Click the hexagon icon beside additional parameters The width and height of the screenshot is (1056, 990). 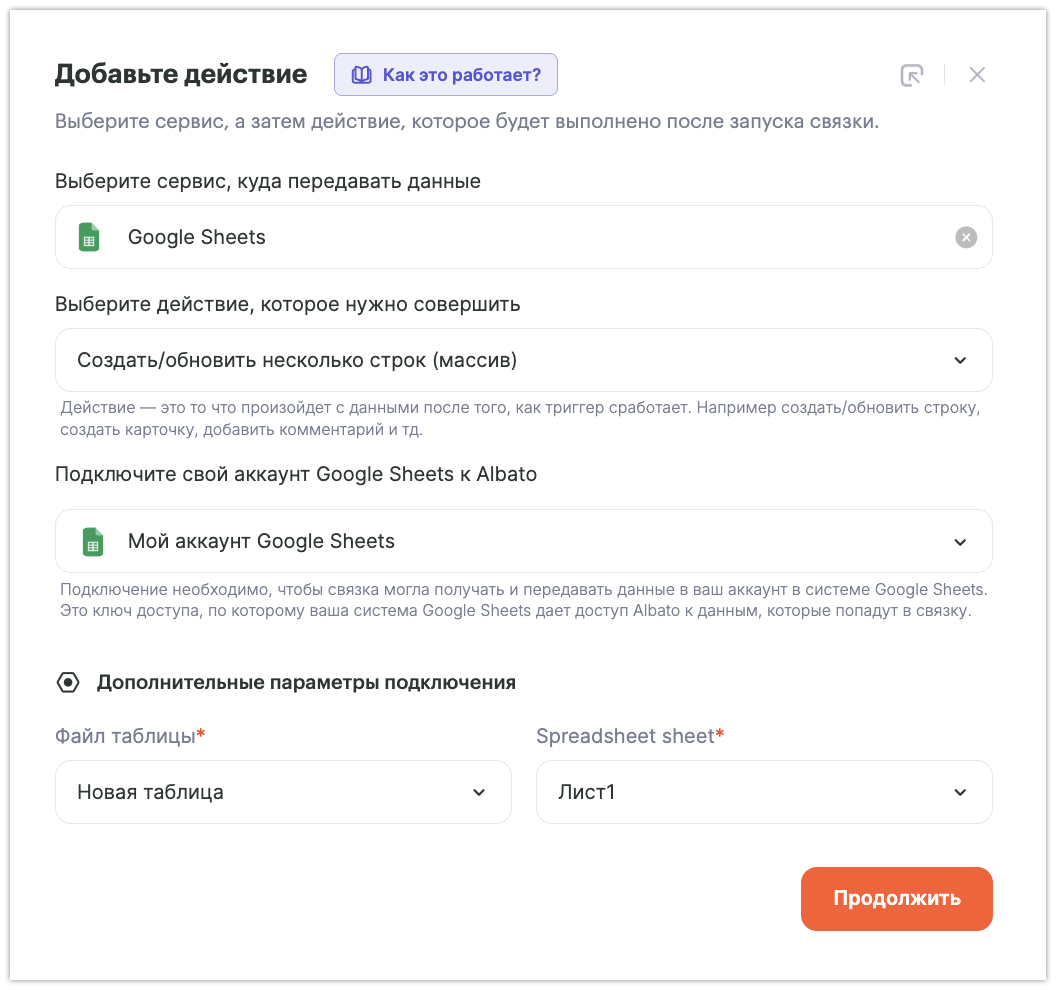(68, 683)
